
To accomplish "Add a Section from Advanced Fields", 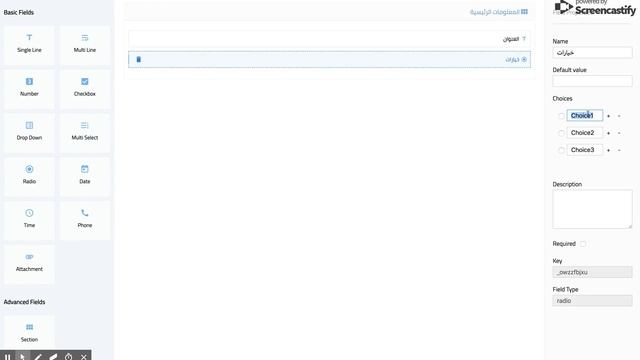I will pyautogui.click(x=29, y=333).
